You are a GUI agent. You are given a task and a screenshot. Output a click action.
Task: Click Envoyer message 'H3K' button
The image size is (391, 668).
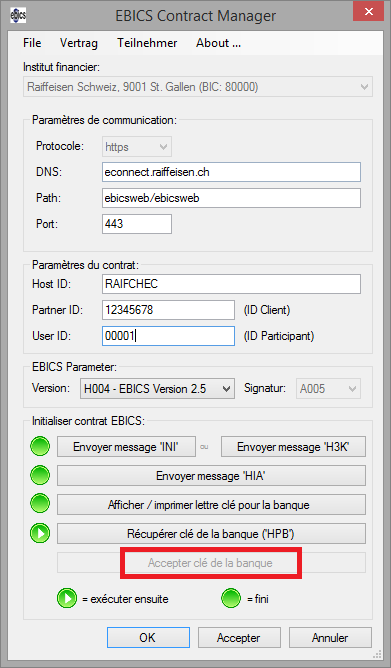[x=293, y=446]
